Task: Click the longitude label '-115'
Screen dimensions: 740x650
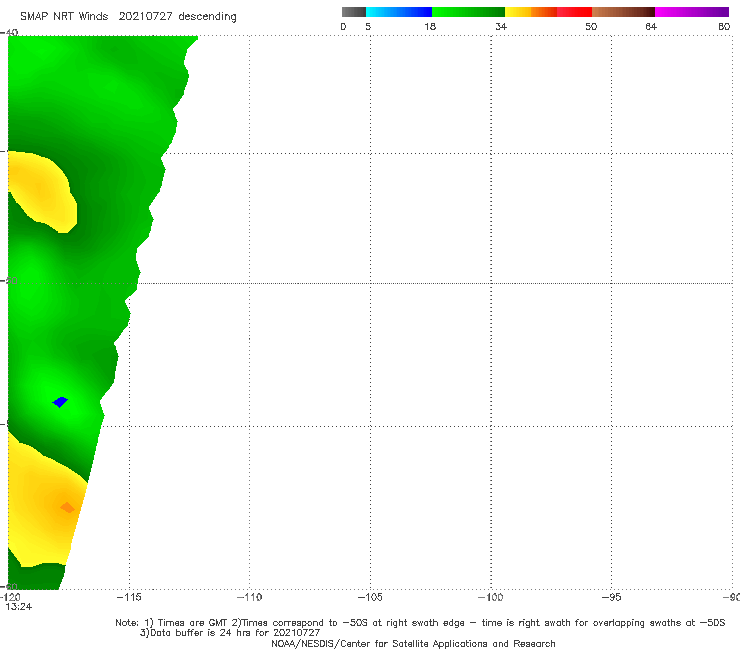Action: (x=129, y=597)
